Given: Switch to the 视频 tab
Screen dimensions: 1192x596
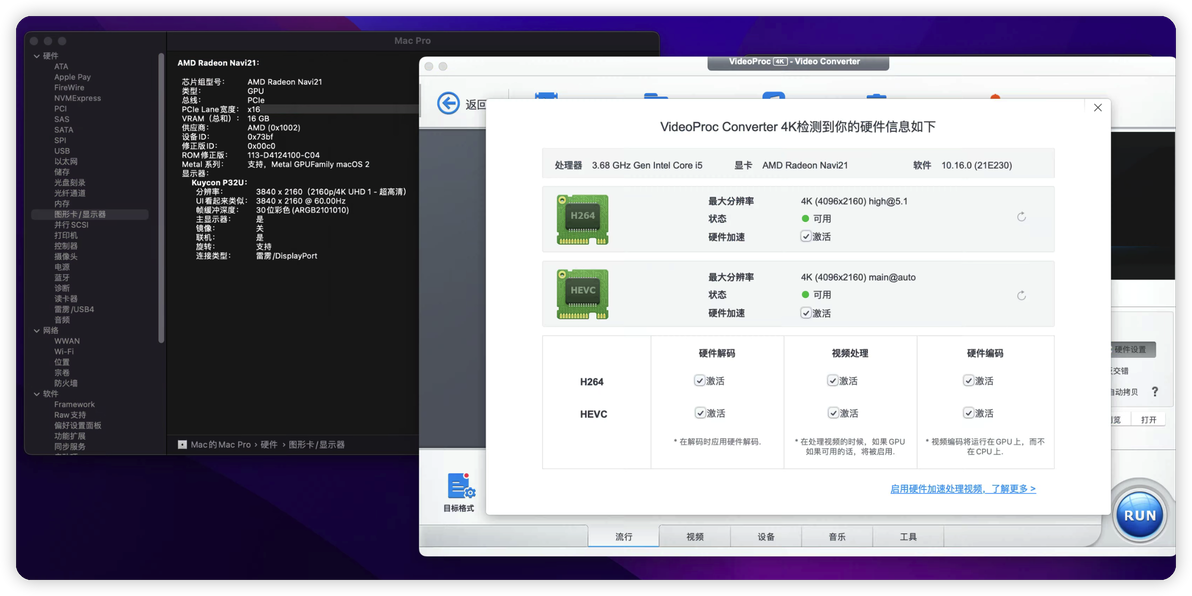Looking at the screenshot, I should click(695, 537).
